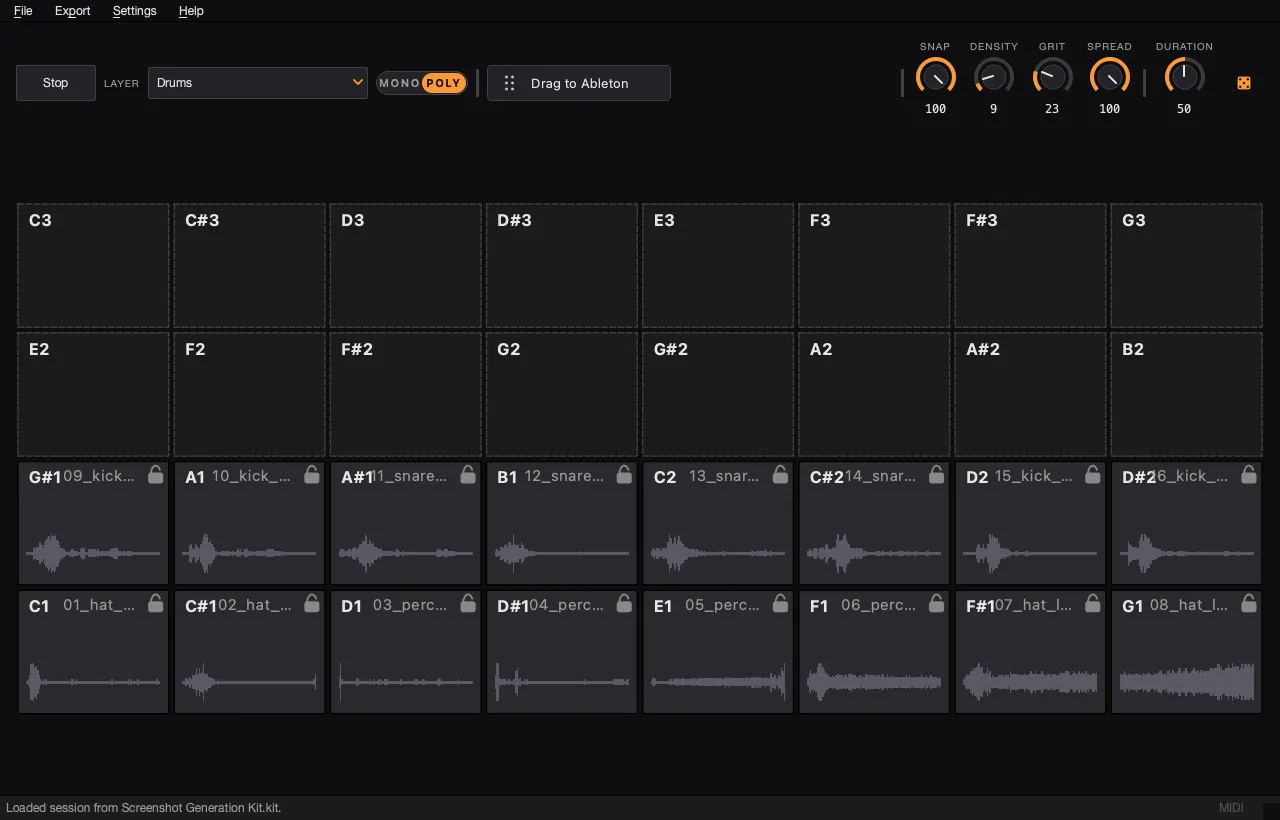Click the waveform on pad C1 01_hat
Image resolution: width=1280 pixels, height=820 pixels.
(x=93, y=682)
